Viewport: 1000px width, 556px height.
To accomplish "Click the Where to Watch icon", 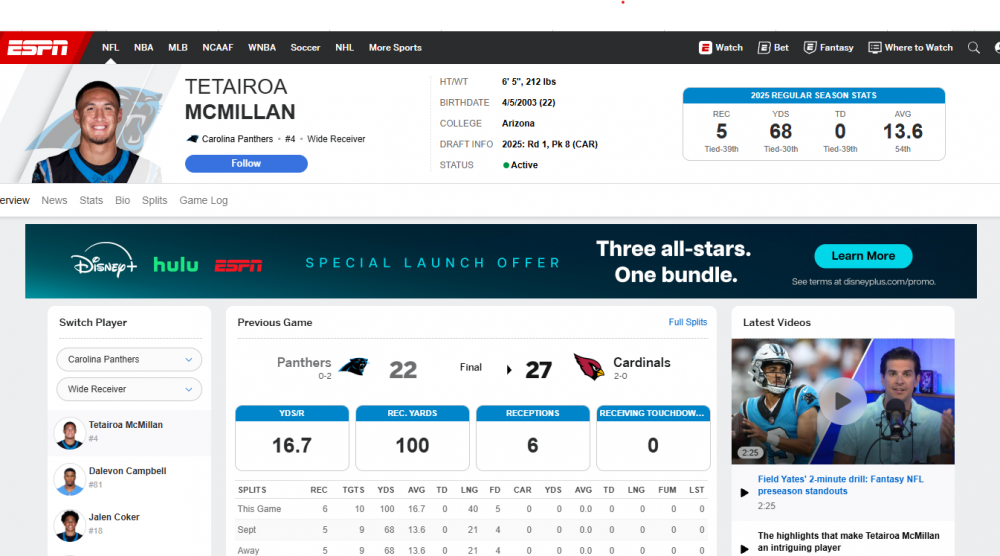I will point(875,48).
